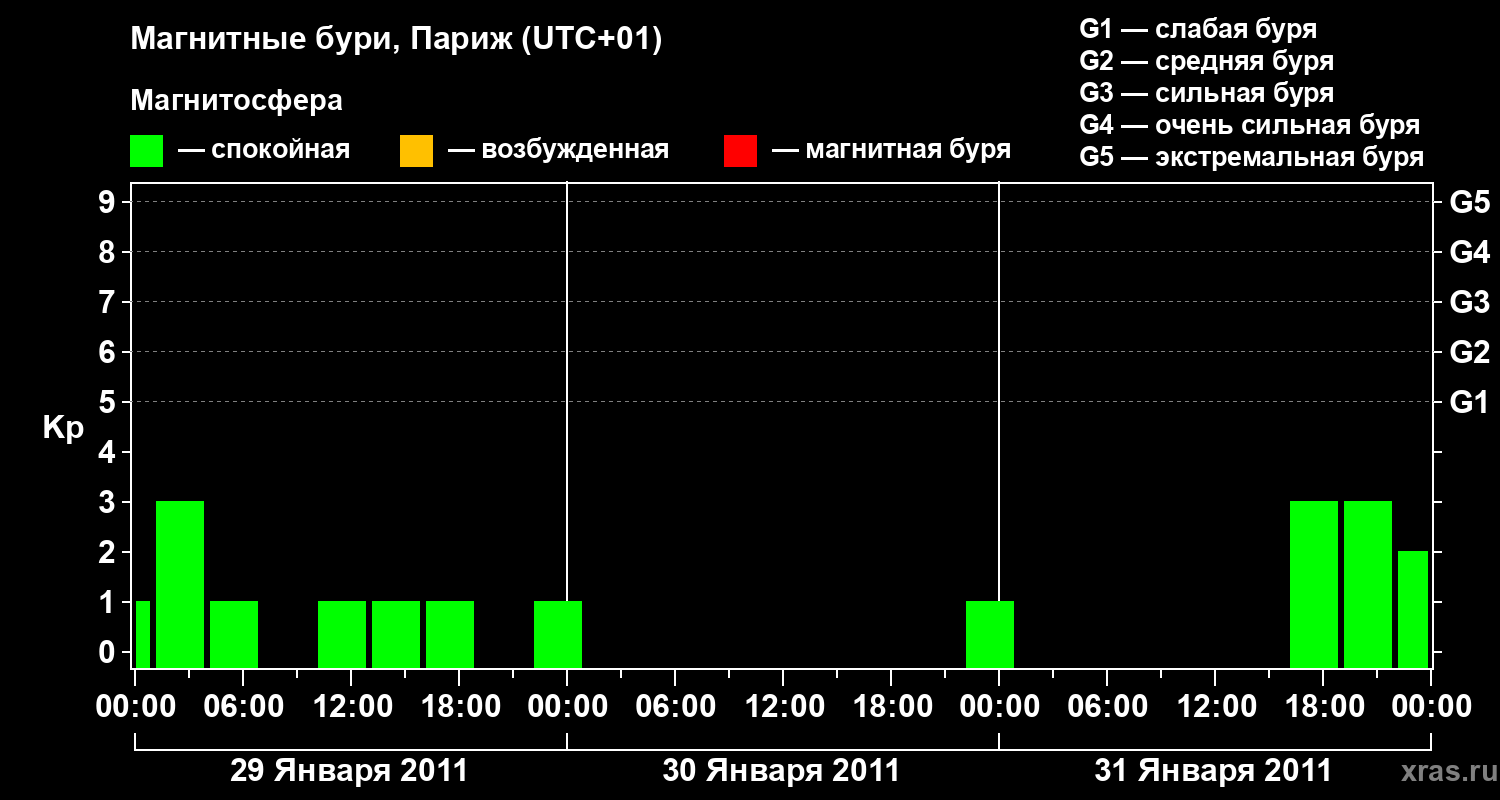The image size is (1500, 800).
Task: Click the red 'магнитная буря' legend swatch
Action: 740,151
